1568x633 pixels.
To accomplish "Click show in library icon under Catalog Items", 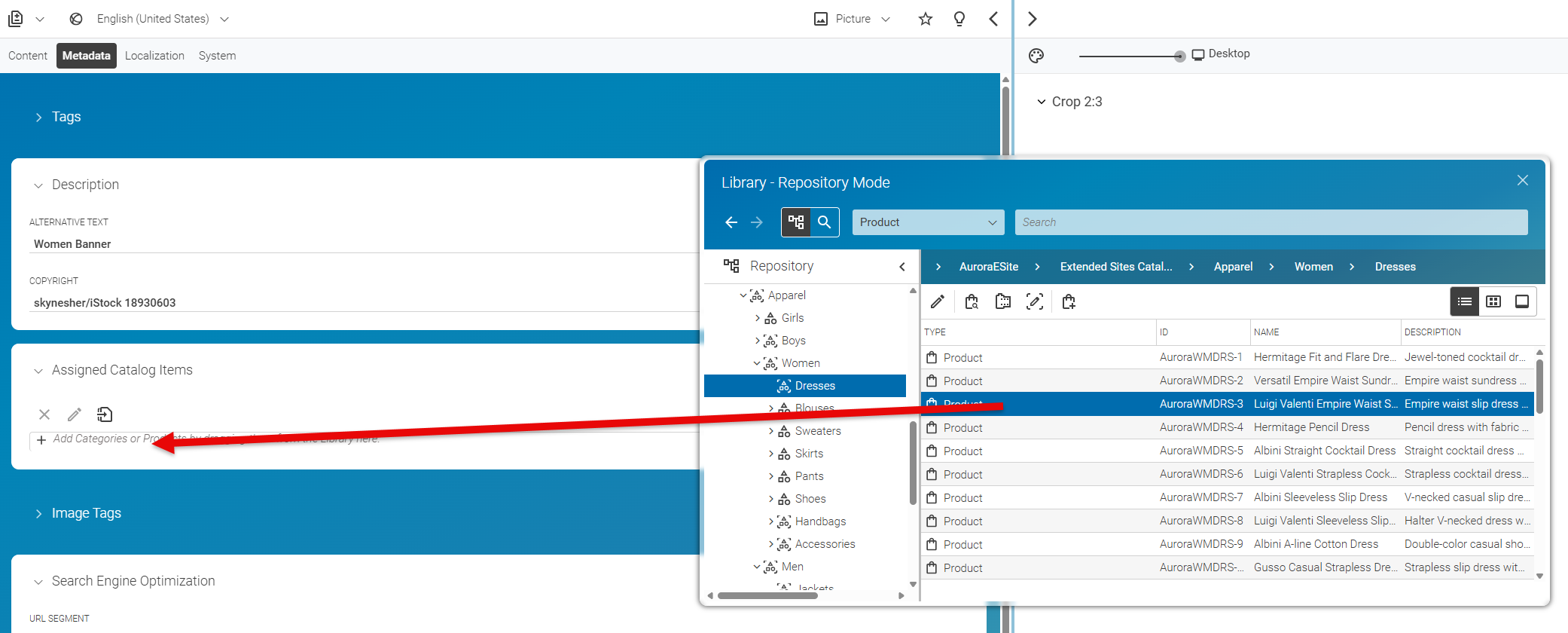I will point(105,414).
